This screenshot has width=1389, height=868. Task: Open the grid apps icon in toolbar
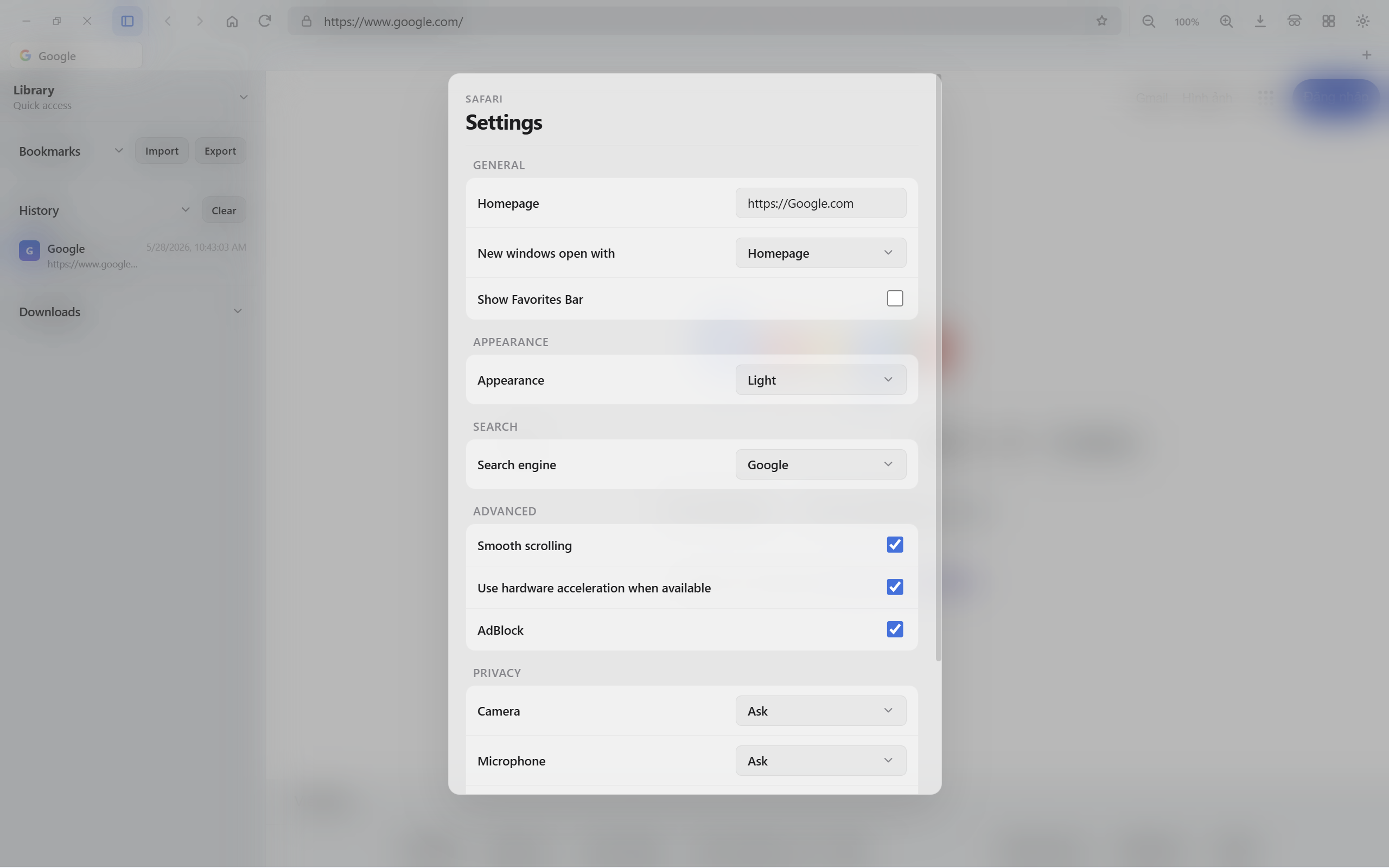(x=1328, y=21)
